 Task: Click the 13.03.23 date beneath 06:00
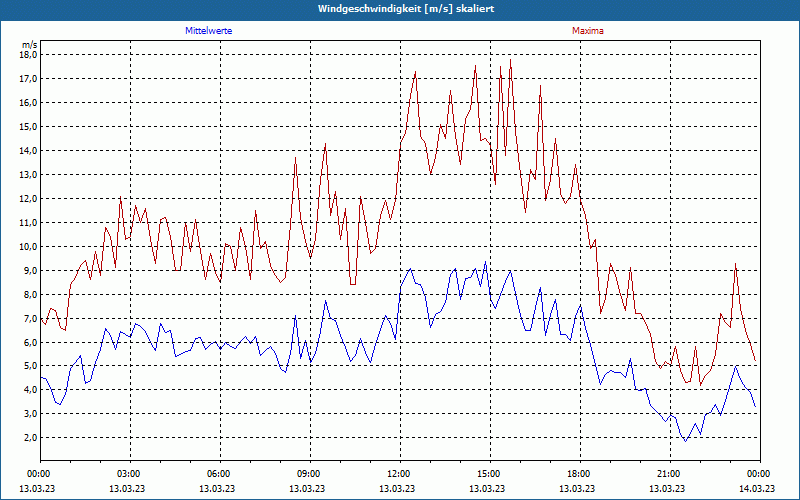[x=217, y=488]
